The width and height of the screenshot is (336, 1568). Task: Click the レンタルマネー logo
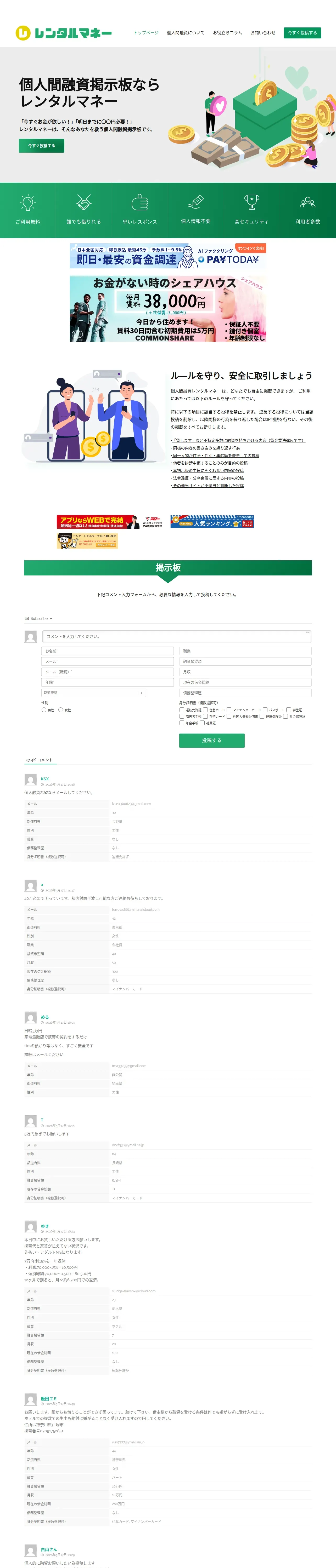click(x=63, y=33)
